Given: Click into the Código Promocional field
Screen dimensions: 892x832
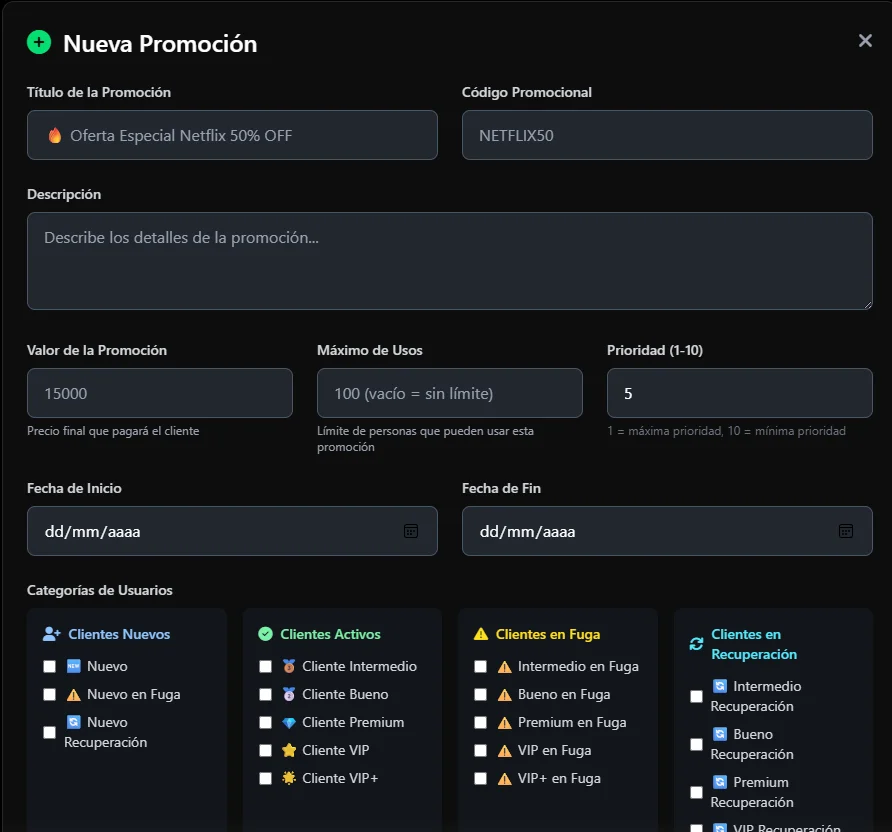Looking at the screenshot, I should (667, 135).
